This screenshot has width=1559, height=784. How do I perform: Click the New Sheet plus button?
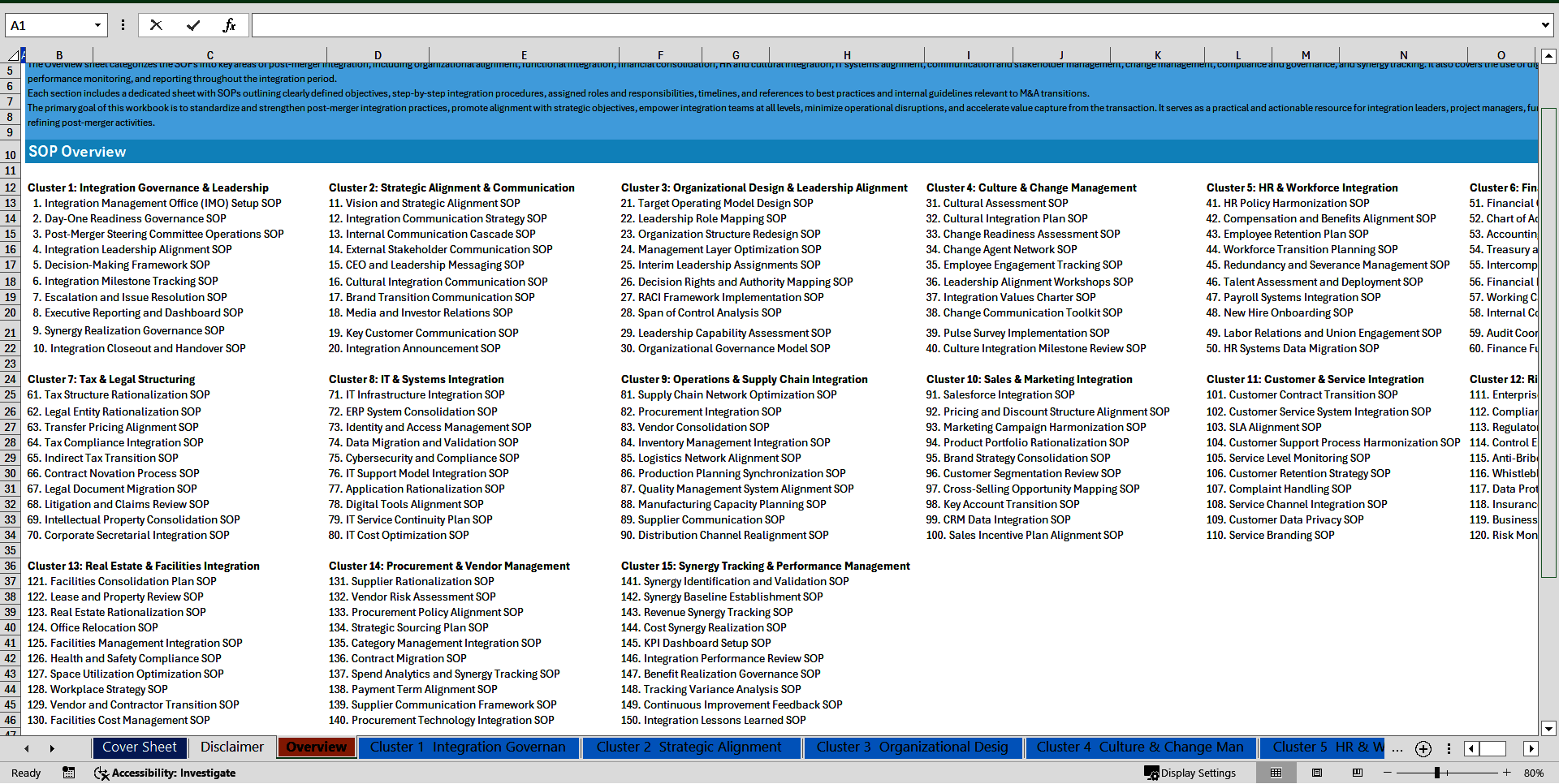tap(1423, 749)
